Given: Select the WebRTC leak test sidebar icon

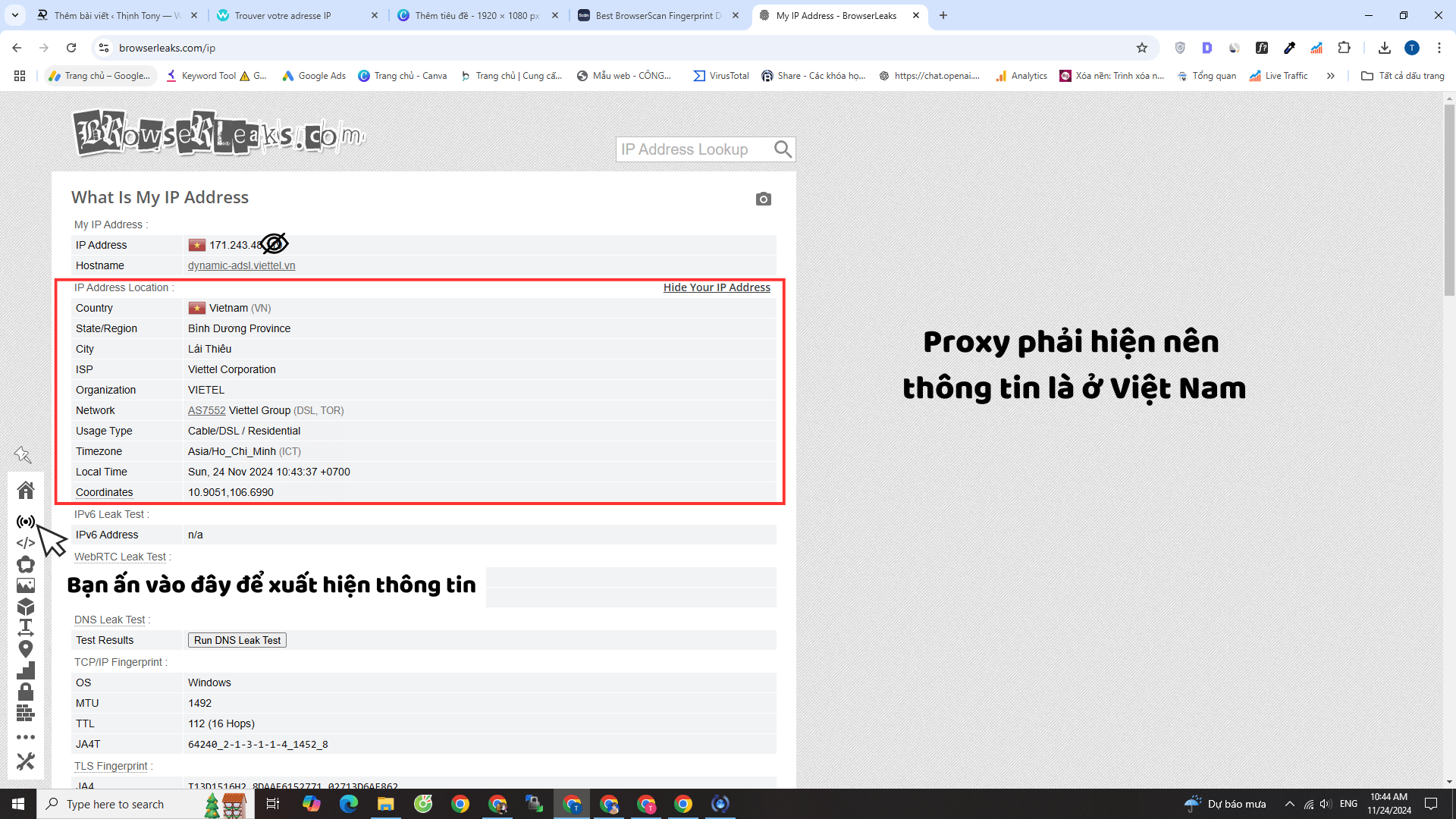Looking at the screenshot, I should [x=26, y=521].
